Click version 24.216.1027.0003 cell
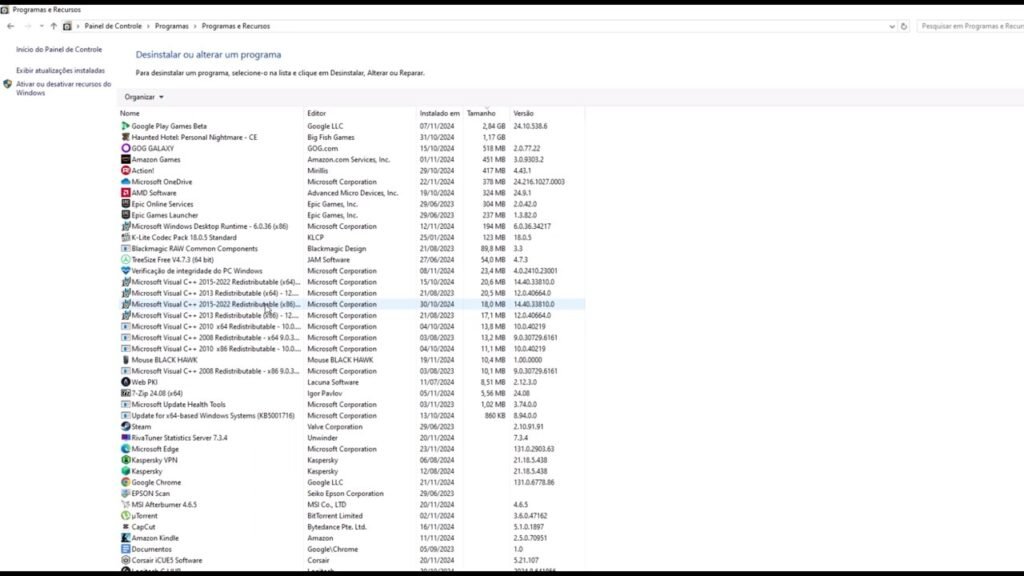This screenshot has width=1024, height=576. [539, 182]
